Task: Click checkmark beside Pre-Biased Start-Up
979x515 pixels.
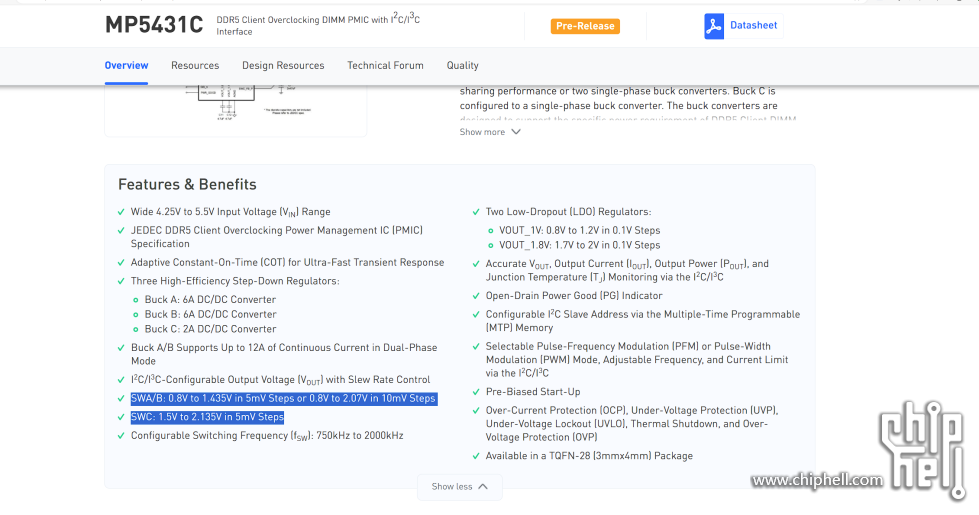Action: [476, 393]
